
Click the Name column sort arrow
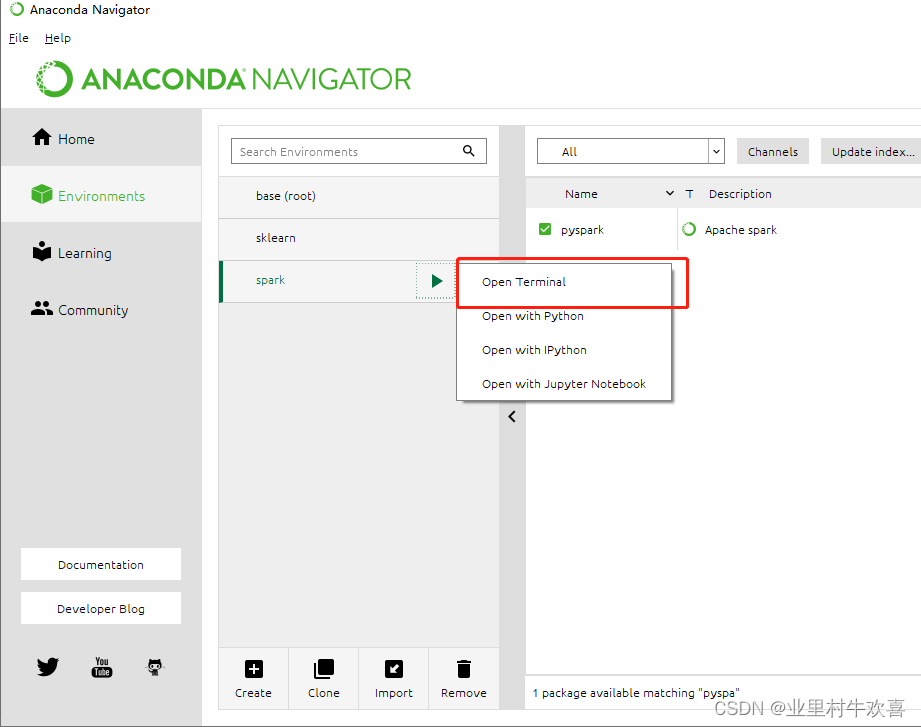pos(670,193)
